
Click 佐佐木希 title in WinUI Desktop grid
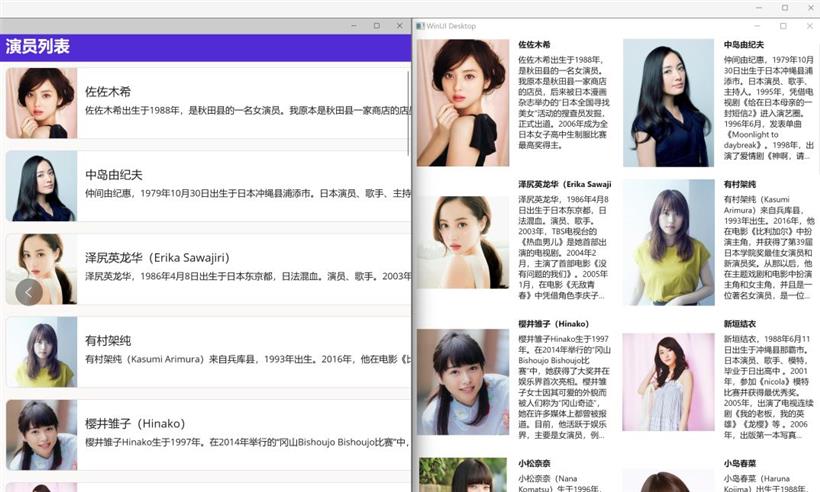(x=534, y=45)
